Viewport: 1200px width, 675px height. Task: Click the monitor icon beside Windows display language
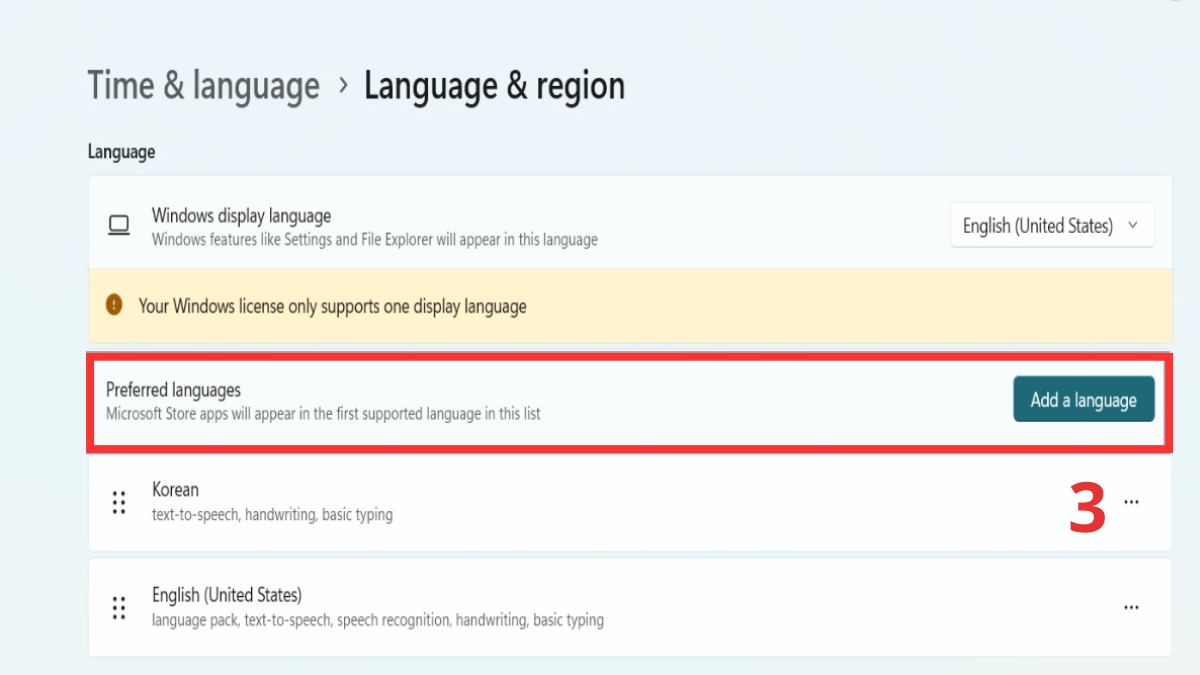coord(119,225)
